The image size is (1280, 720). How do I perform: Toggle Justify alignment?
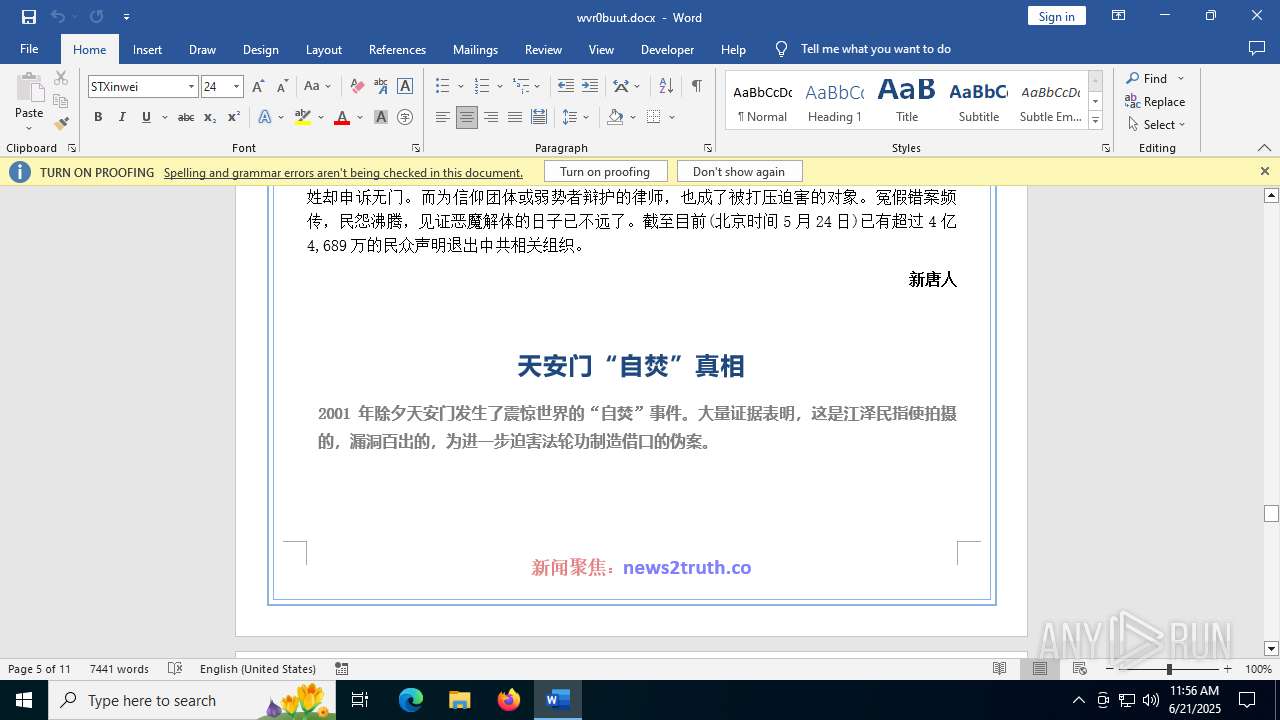click(x=515, y=117)
